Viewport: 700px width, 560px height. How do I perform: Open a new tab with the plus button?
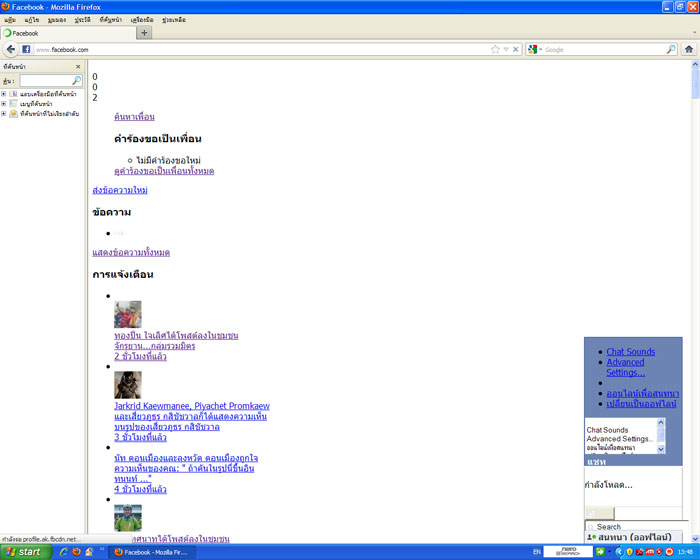144,33
